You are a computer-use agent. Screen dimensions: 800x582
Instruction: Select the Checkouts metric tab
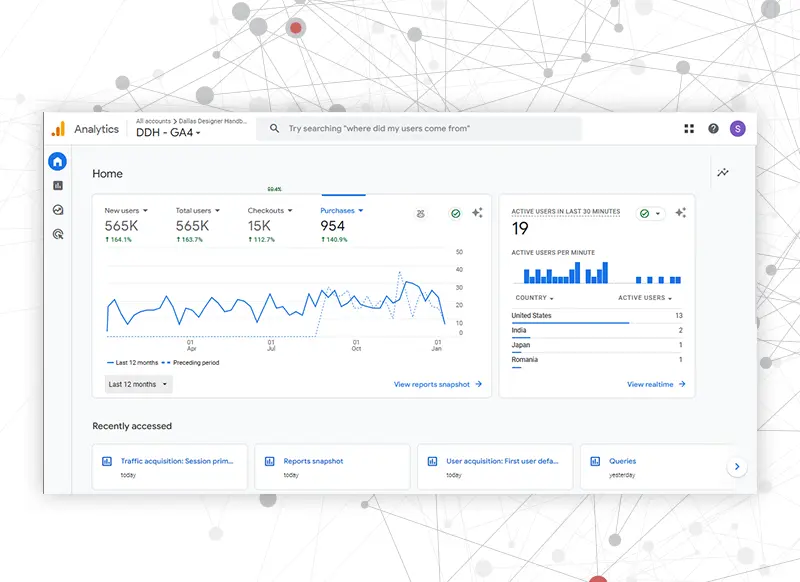270,211
